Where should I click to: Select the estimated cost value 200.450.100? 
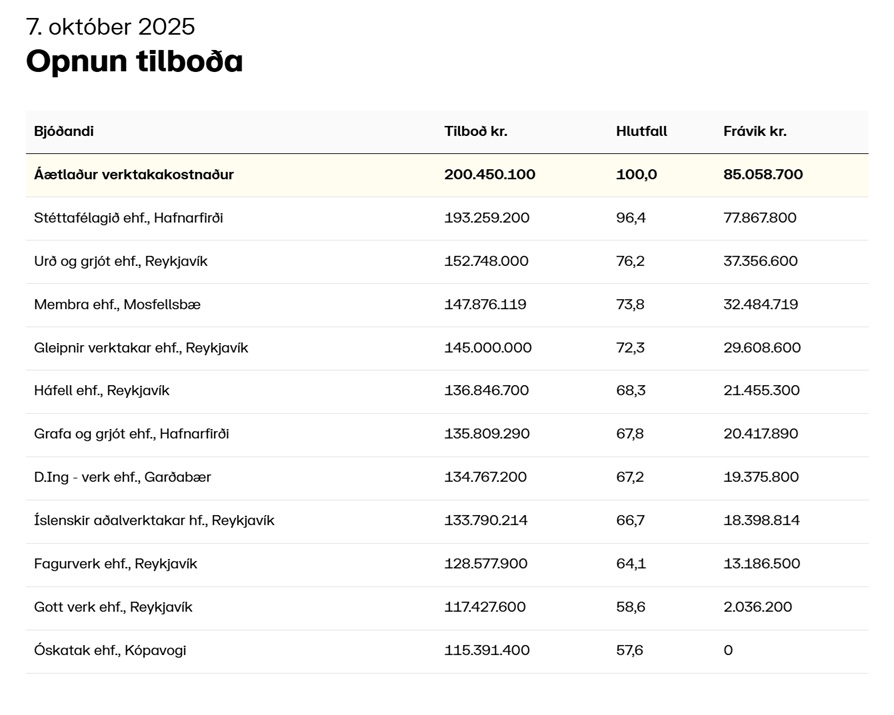point(490,174)
